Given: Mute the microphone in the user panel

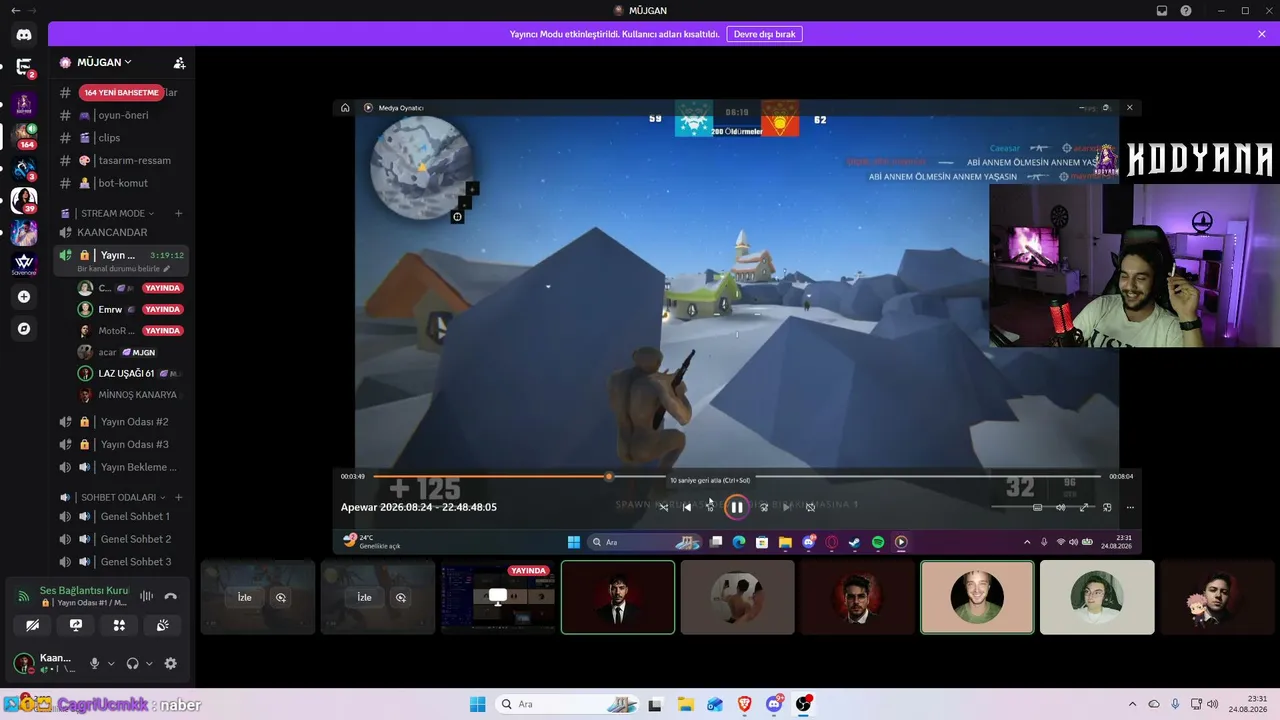Looking at the screenshot, I should 95,663.
